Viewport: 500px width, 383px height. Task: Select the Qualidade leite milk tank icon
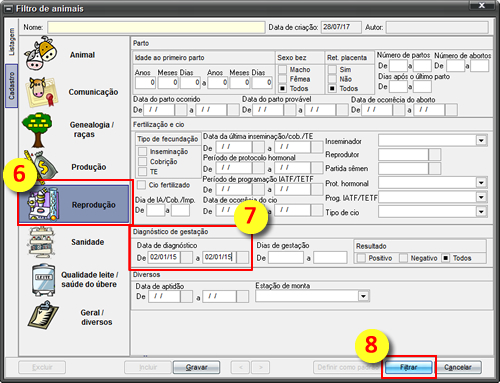click(x=43, y=280)
